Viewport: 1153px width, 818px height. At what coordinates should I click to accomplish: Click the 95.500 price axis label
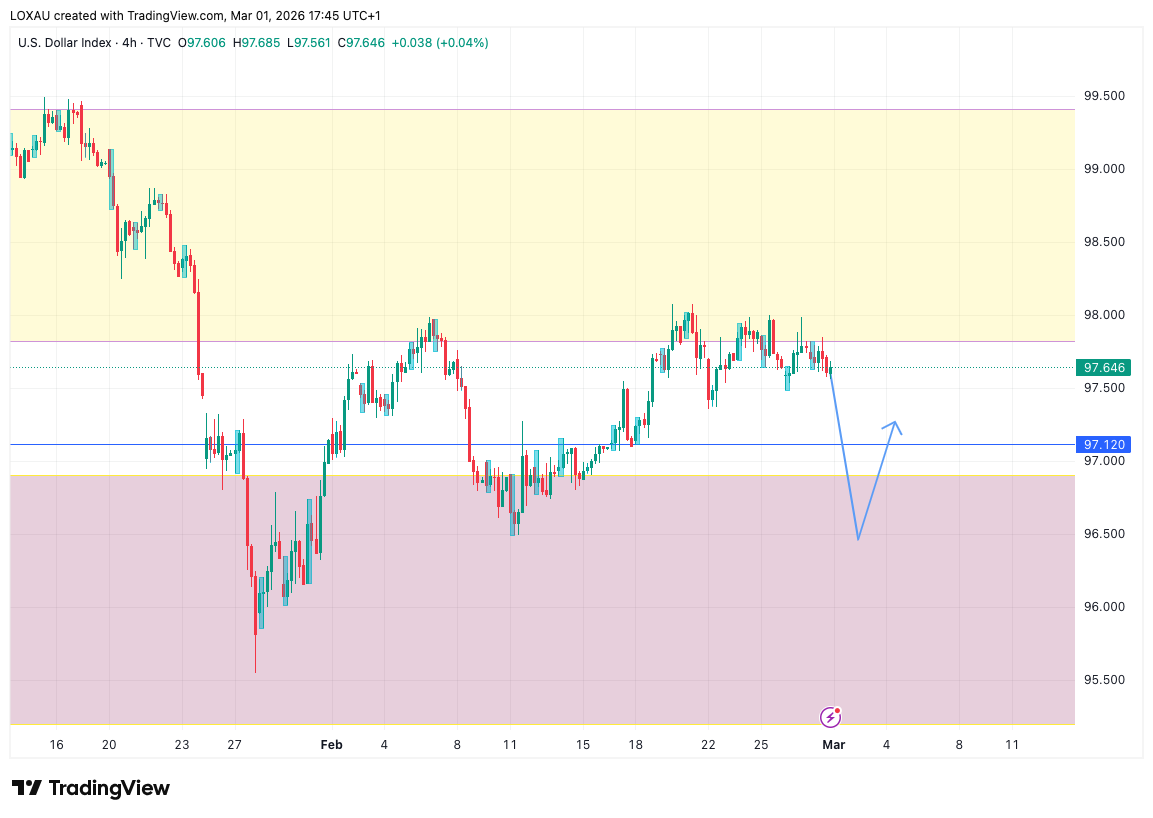point(1105,680)
